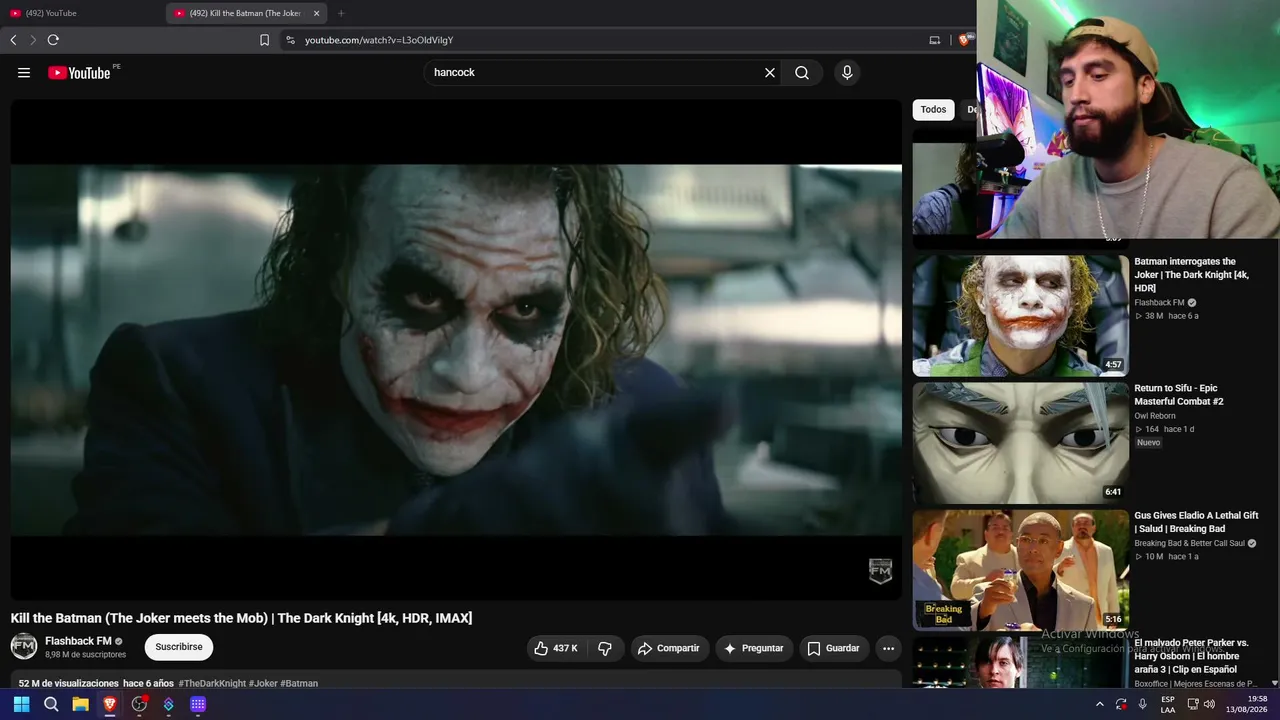
Task: Open network settings tray icon
Action: (1194, 704)
